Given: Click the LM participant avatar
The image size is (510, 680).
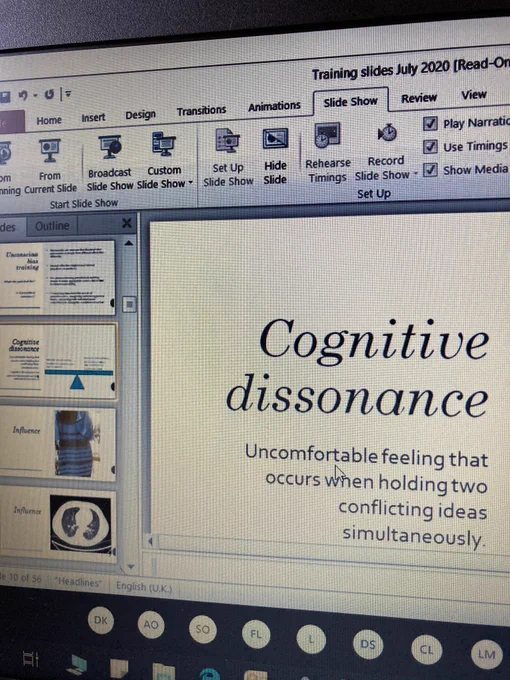Looking at the screenshot, I should click(x=486, y=654).
